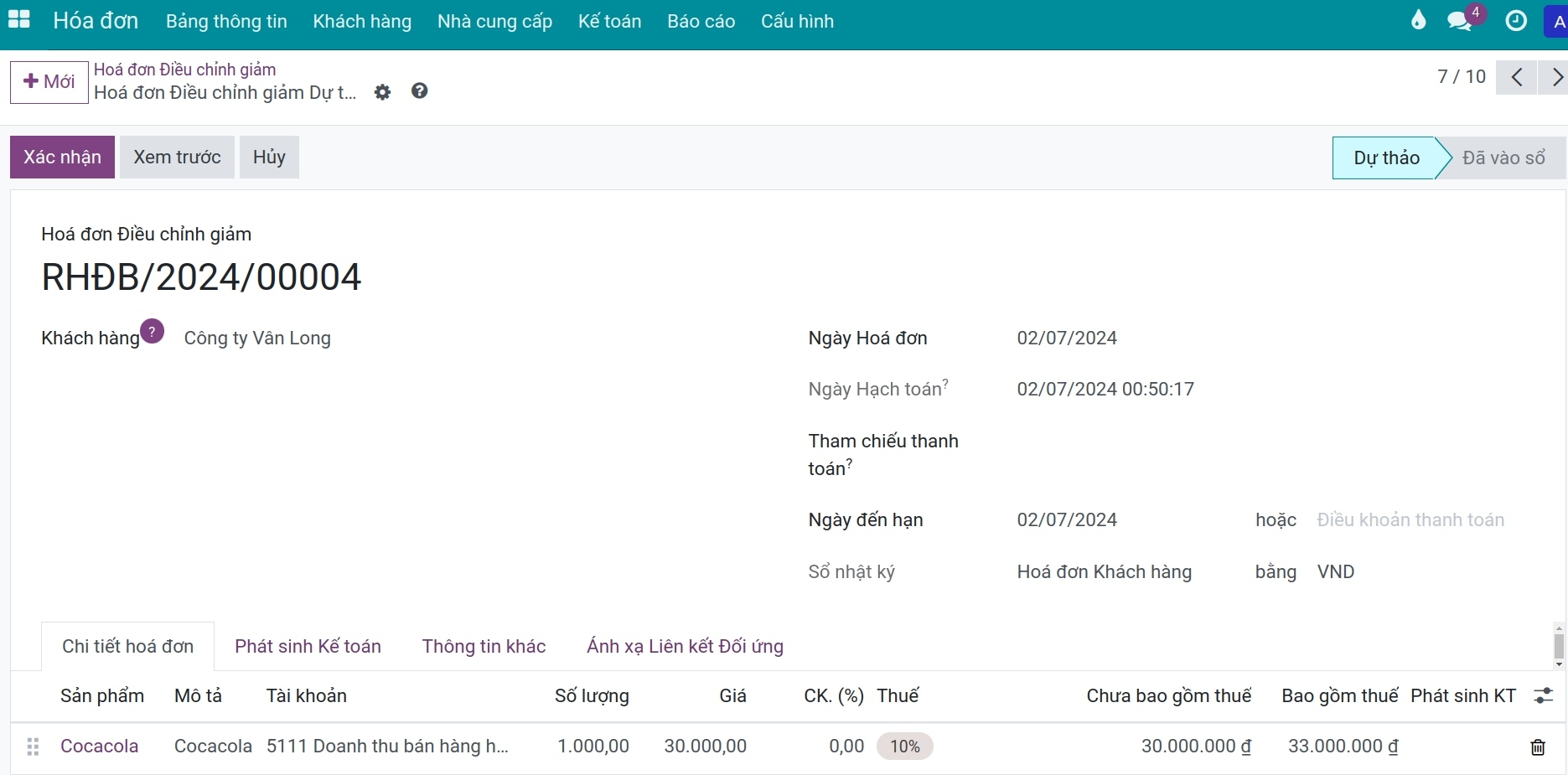Go to the next record arrow

[x=1555, y=78]
